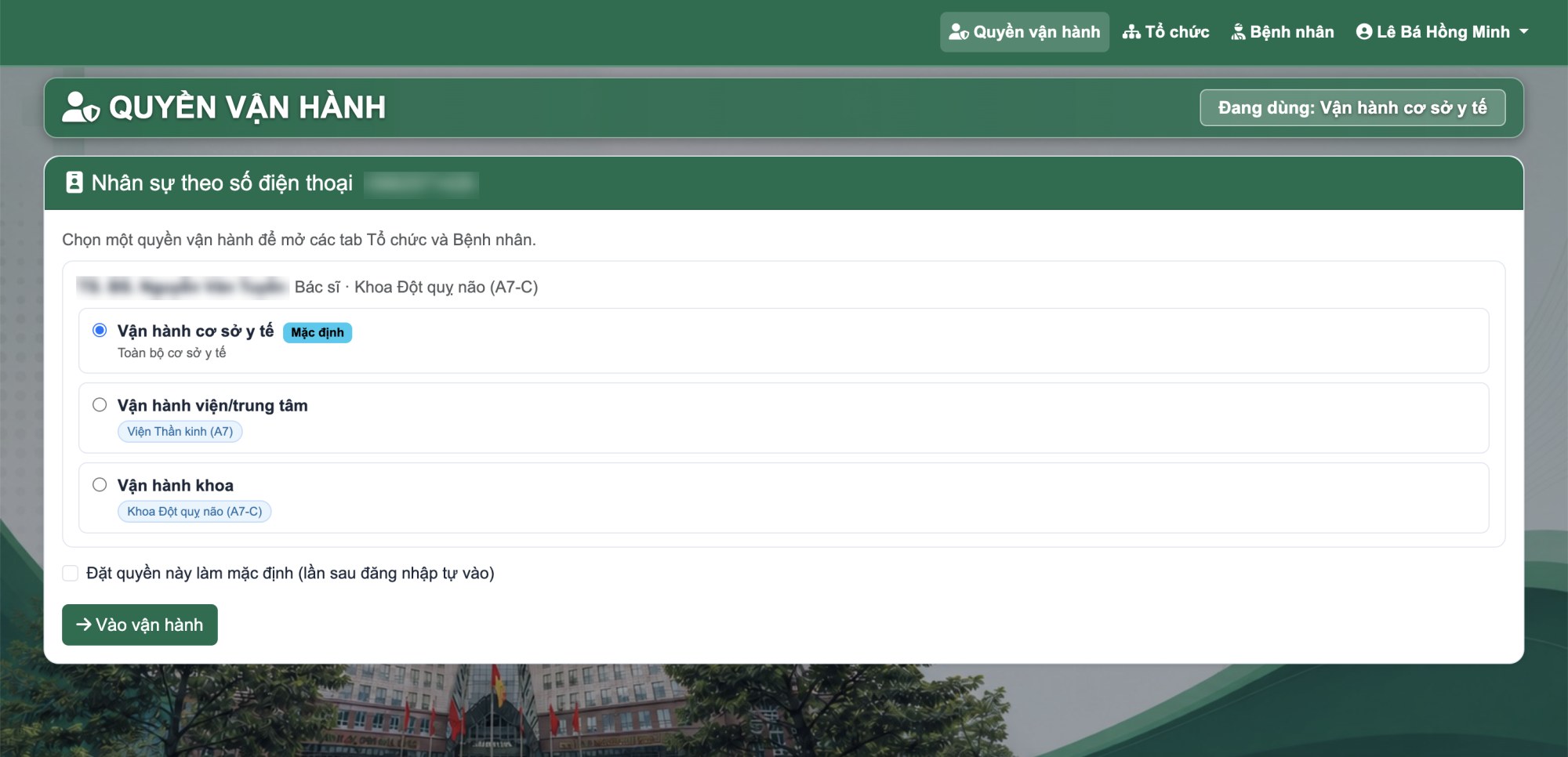Image resolution: width=1568 pixels, height=757 pixels.
Task: Click the patient icon by Bệnh nhân
Action: (x=1238, y=32)
